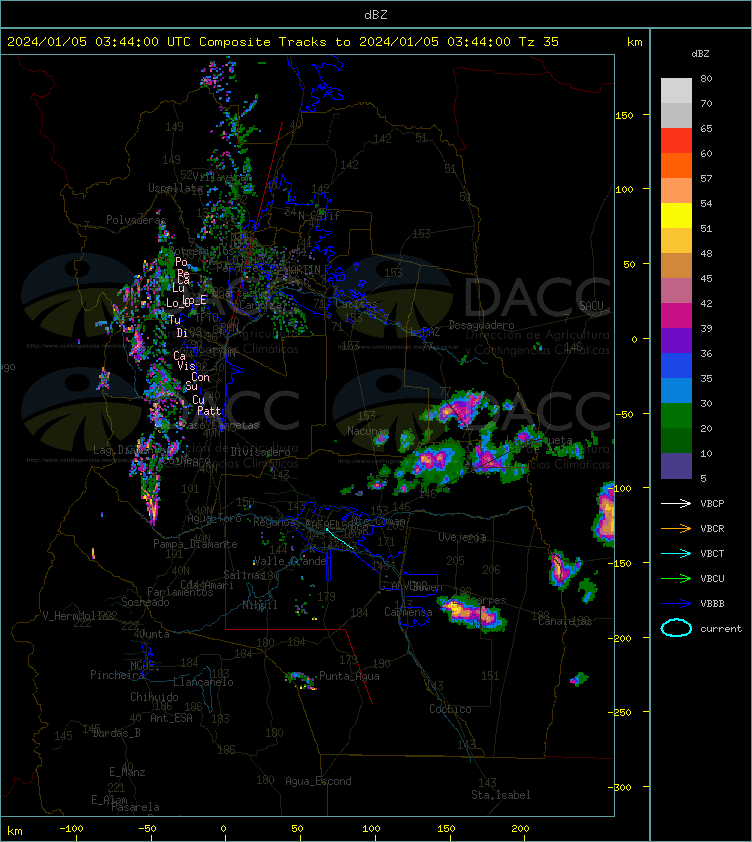Screen dimensions: 752x842
Task: Select the magenta 42 dBZ swatch
Action: click(x=676, y=315)
